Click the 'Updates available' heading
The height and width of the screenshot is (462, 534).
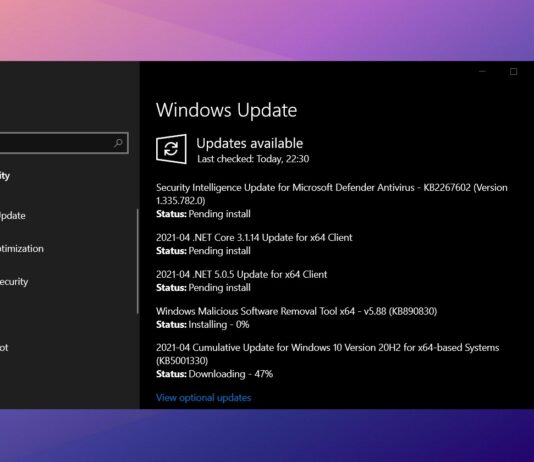[x=250, y=143]
